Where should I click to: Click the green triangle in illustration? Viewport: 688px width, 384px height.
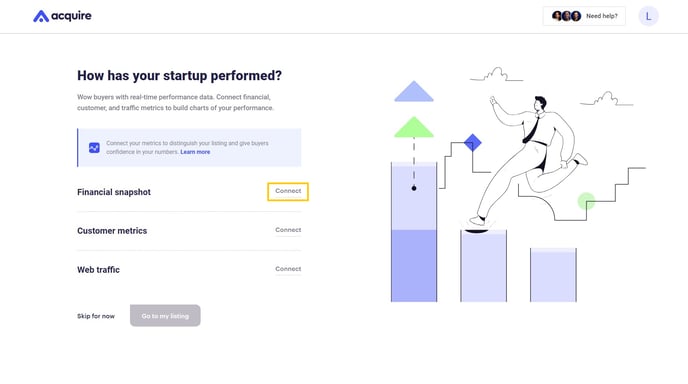[x=414, y=127]
